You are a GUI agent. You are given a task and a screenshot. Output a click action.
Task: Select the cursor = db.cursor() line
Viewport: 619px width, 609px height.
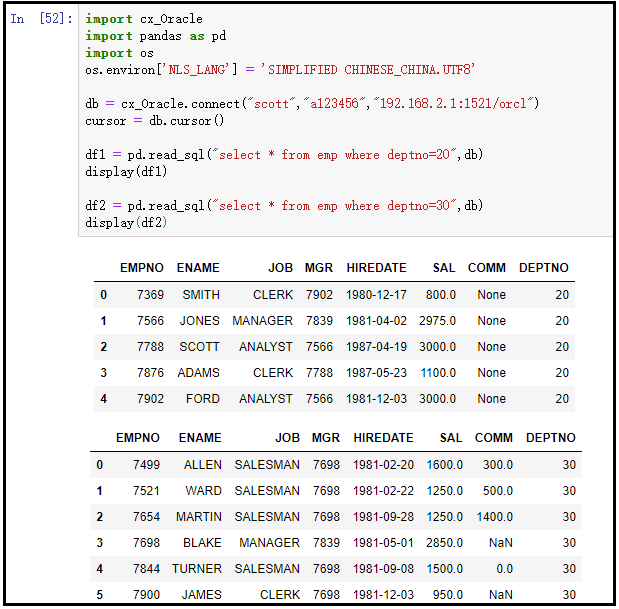pyautogui.click(x=155, y=121)
